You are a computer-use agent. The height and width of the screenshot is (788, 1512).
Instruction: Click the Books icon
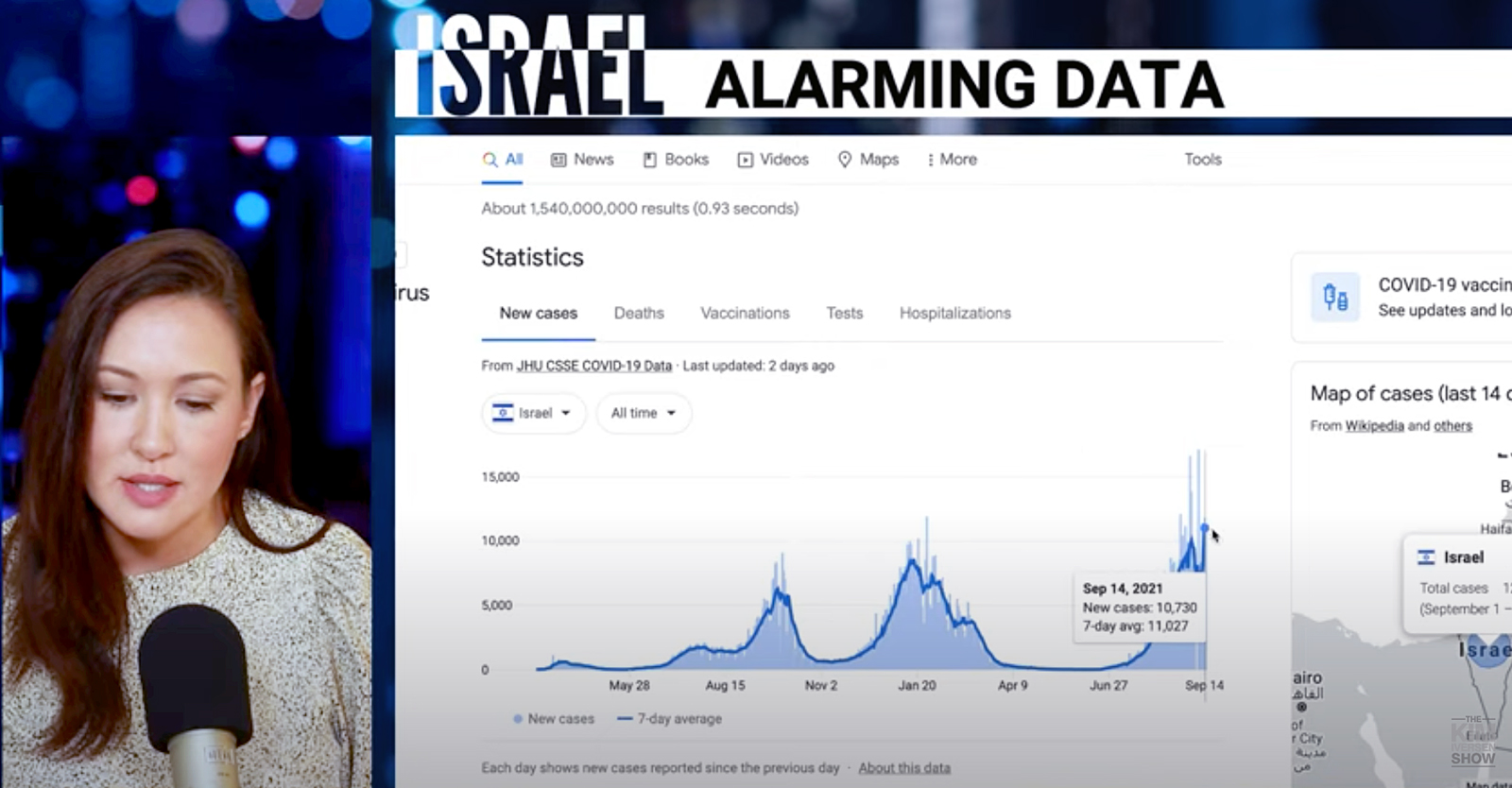click(x=649, y=160)
